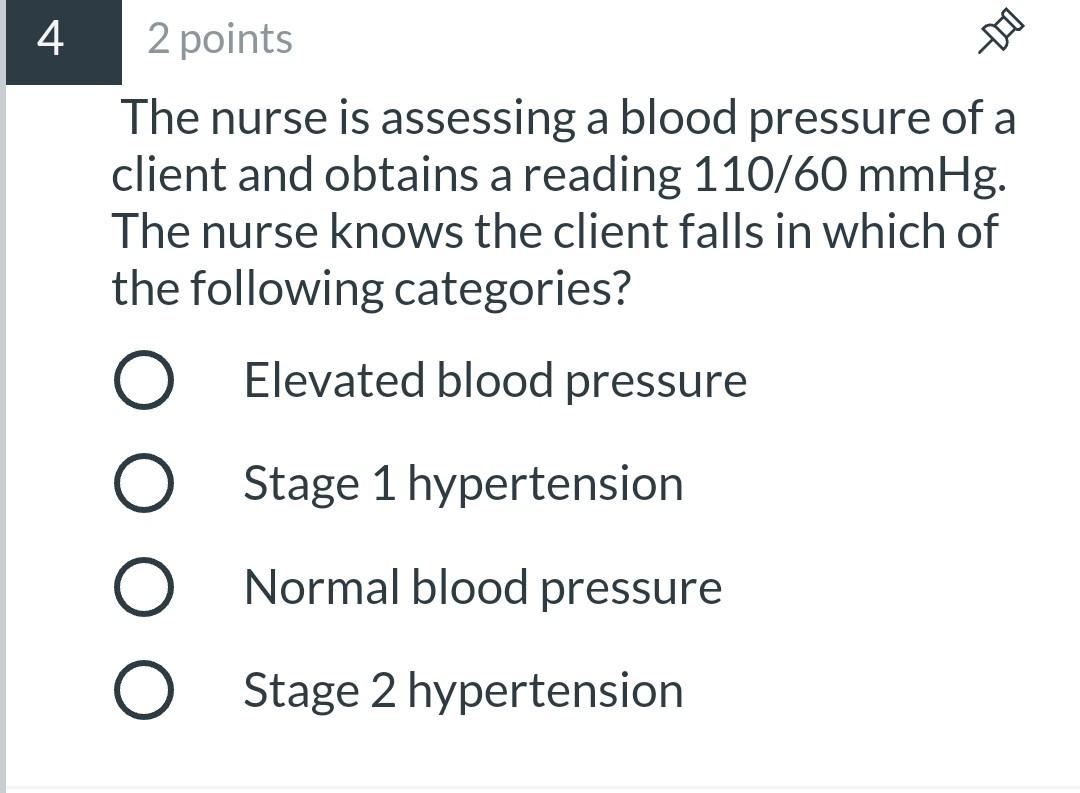Image resolution: width=1080 pixels, height=793 pixels.
Task: Click the "Stage 2 hypertension" answer text
Action: [x=463, y=691]
